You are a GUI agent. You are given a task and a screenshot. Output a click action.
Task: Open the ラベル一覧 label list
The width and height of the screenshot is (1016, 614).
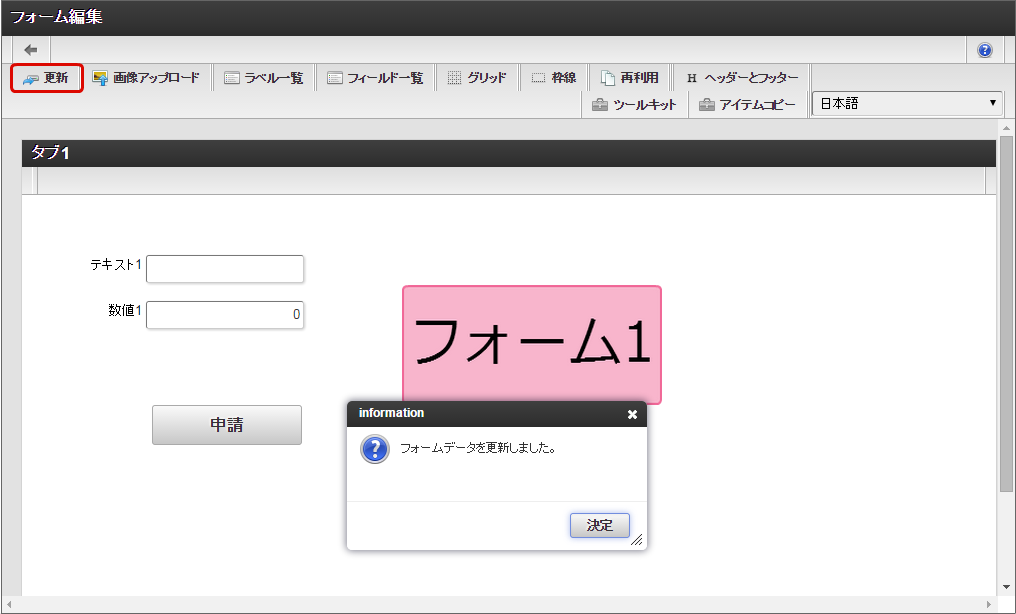(x=263, y=77)
